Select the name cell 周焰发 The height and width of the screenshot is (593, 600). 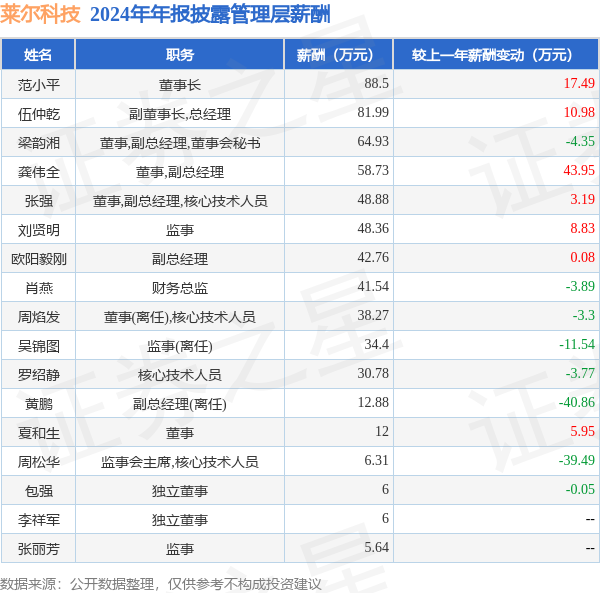tap(39, 317)
